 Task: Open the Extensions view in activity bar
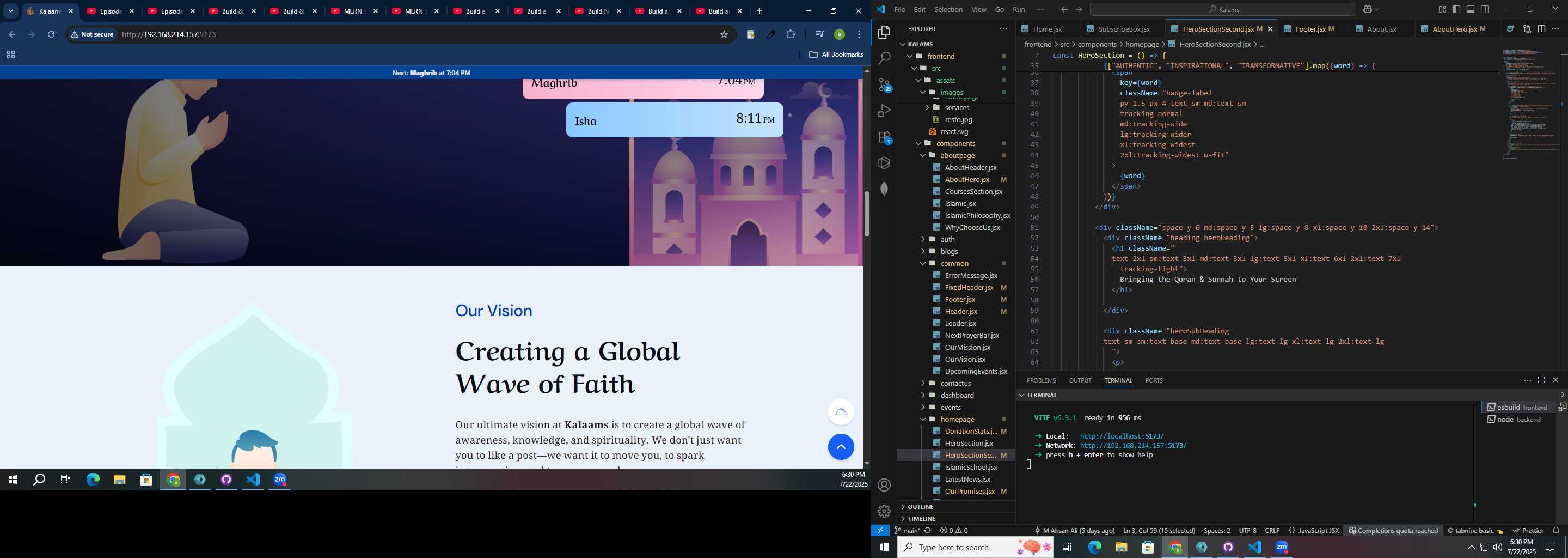click(x=884, y=138)
